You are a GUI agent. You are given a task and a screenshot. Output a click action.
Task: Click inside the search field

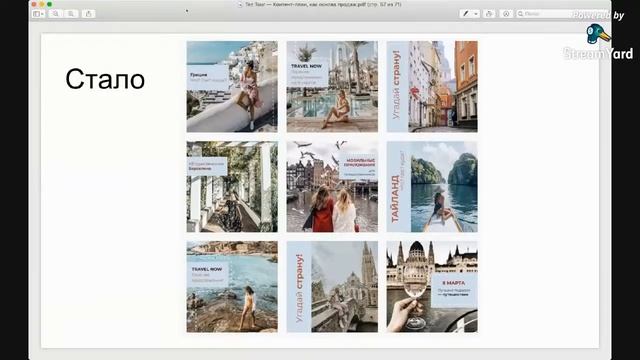tap(561, 14)
